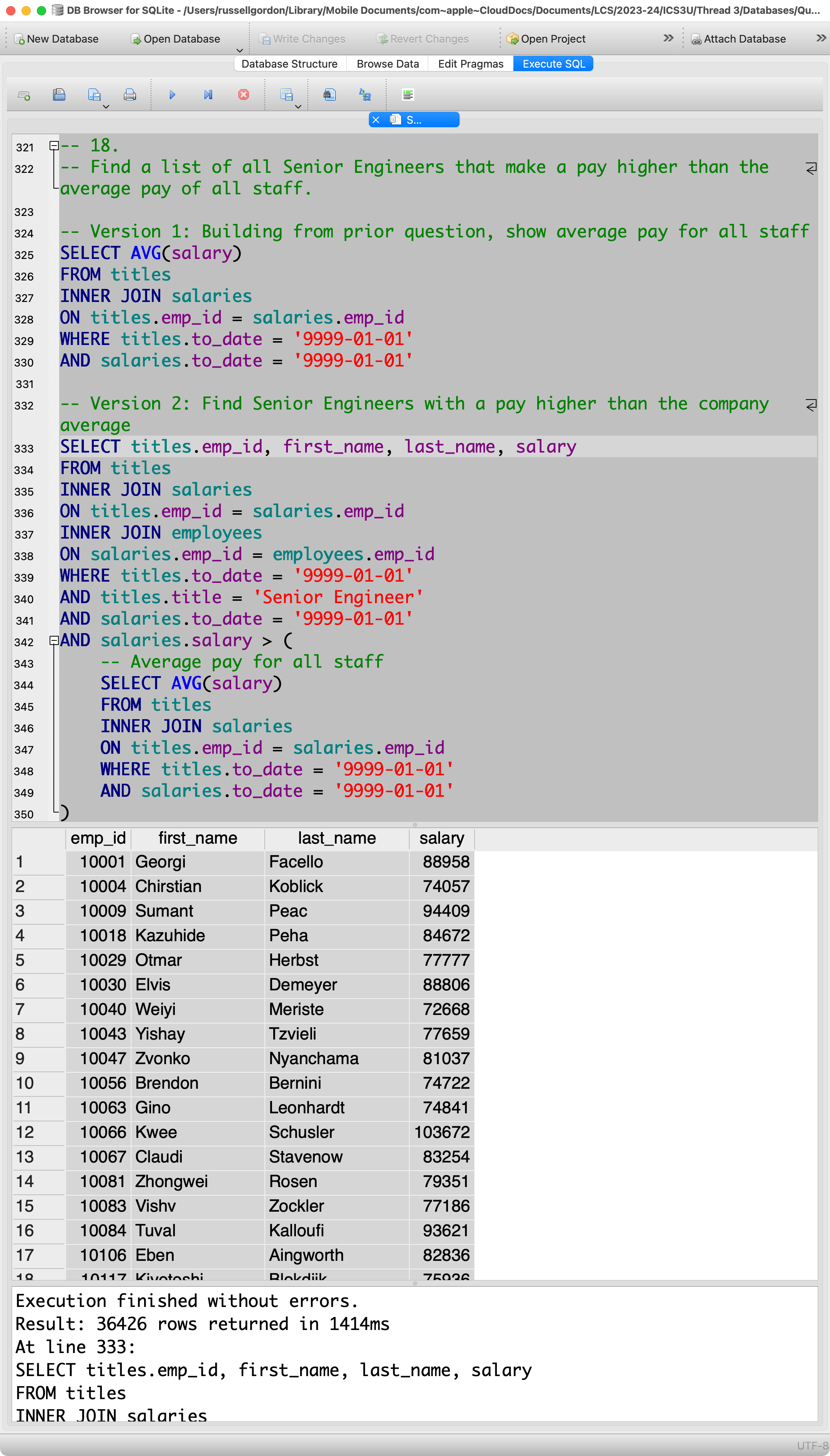Open Find in editor binoculars icon
This screenshot has height=1456, width=830.
329,95
